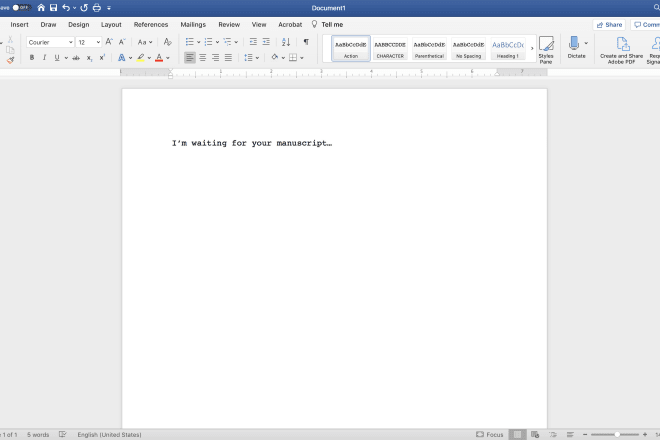Open the Acrobat tab
Viewport: 660px width, 440px height.
[290, 24]
